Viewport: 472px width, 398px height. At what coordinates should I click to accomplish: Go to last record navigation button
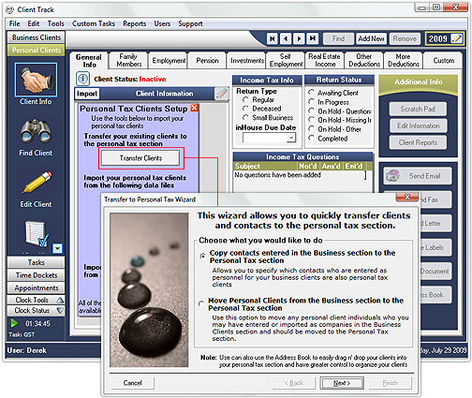point(312,39)
